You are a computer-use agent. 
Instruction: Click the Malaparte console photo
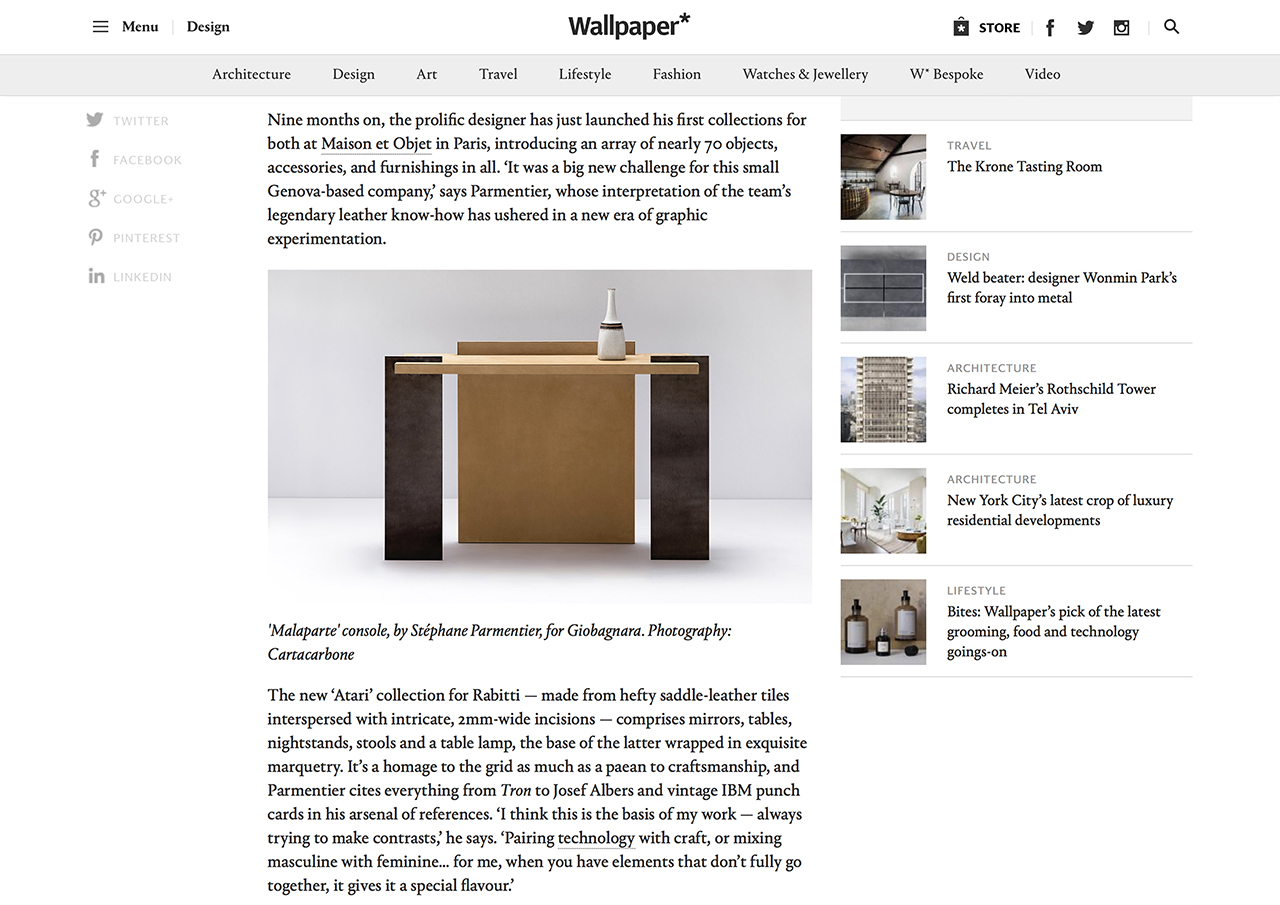(x=540, y=436)
